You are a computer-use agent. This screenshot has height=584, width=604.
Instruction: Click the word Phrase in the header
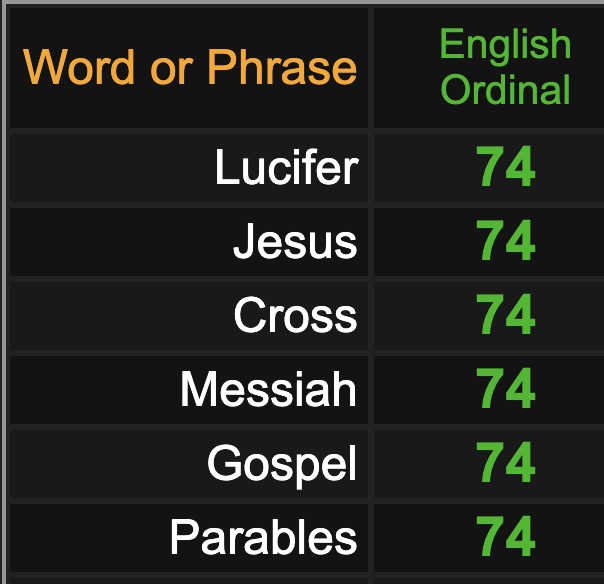click(282, 67)
